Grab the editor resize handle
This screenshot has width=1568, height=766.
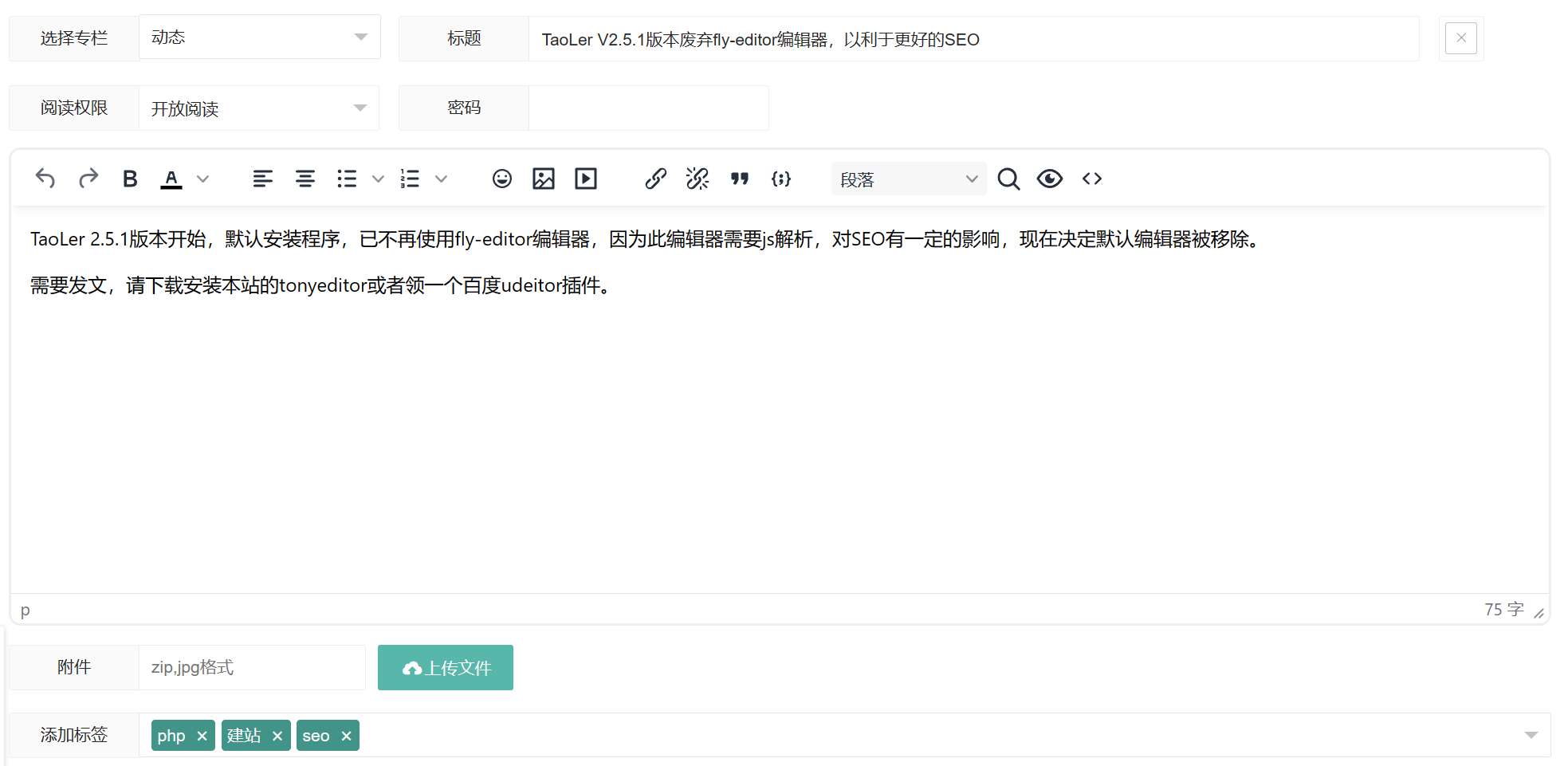point(1539,613)
